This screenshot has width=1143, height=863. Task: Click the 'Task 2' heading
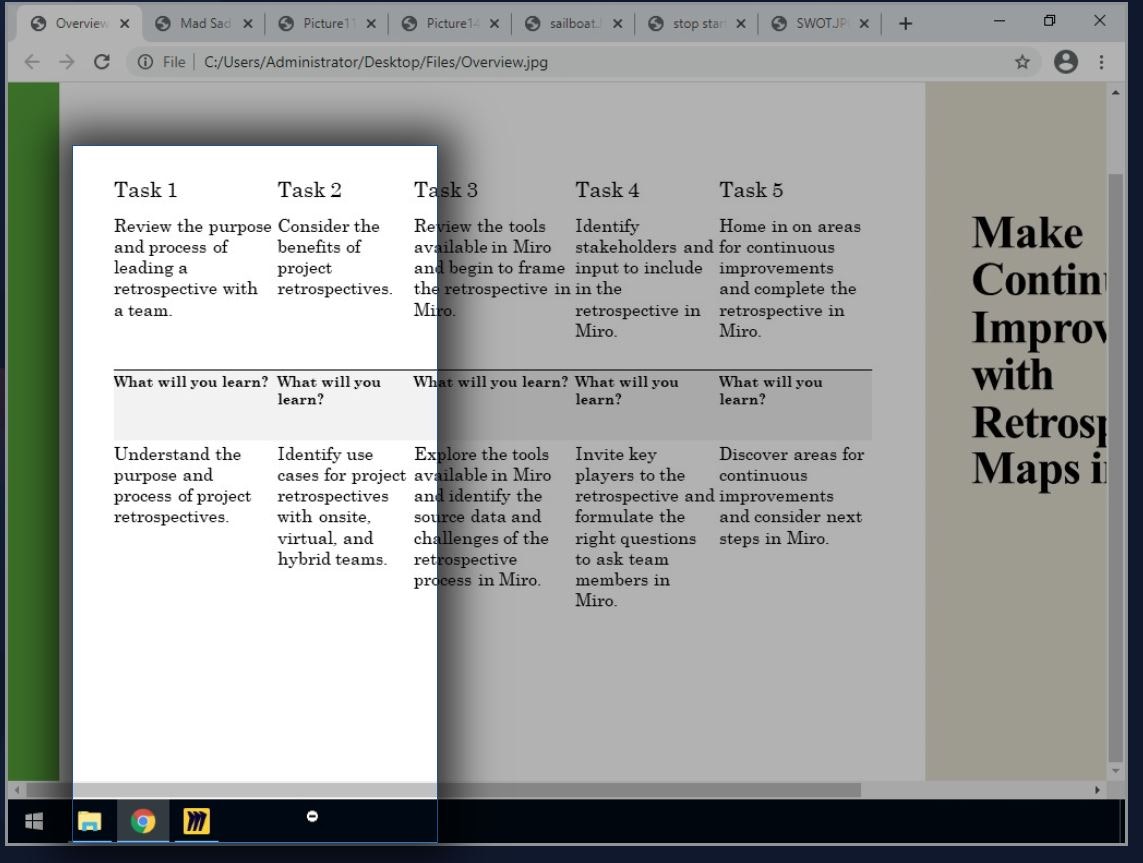pyautogui.click(x=309, y=190)
